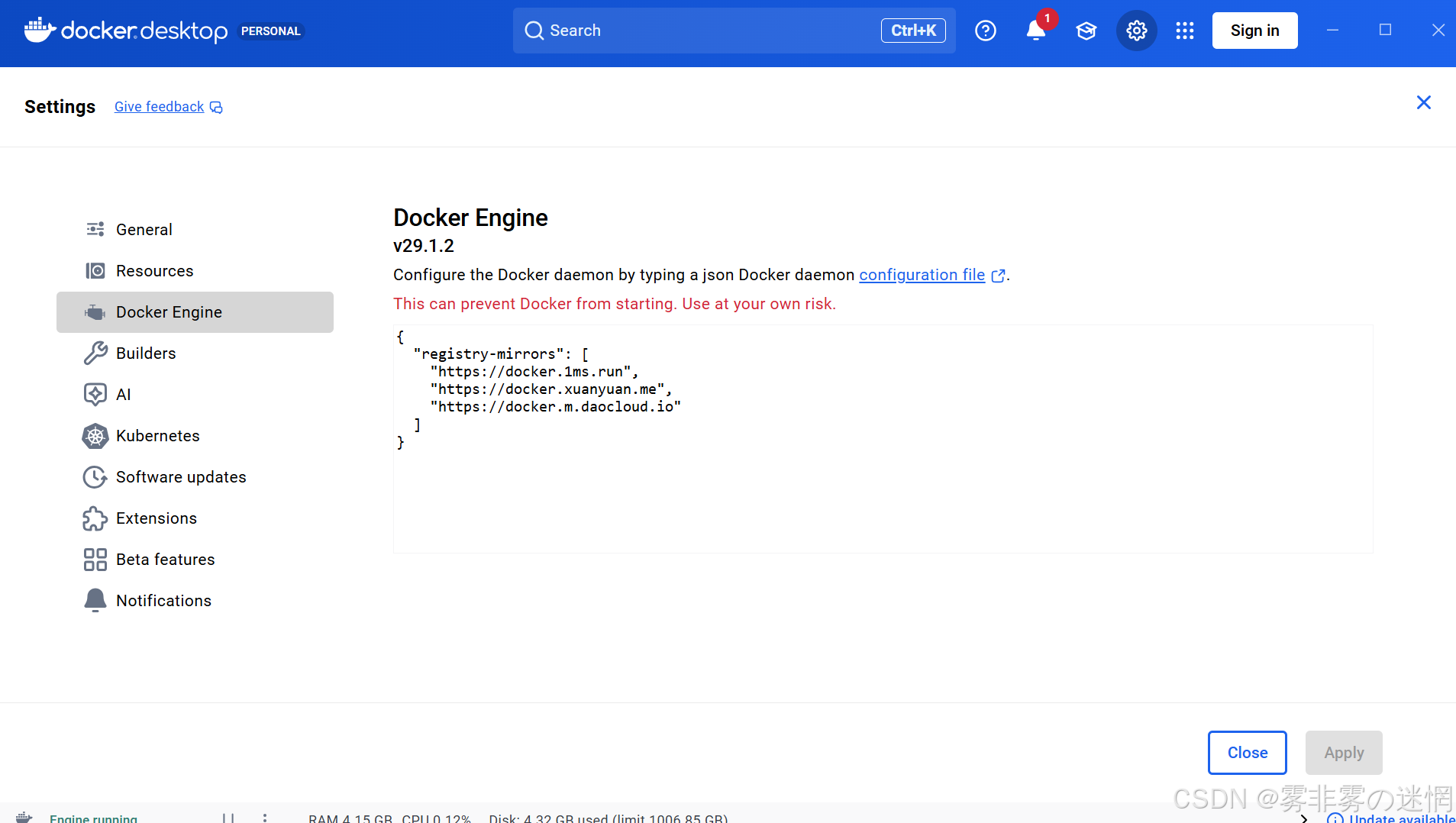This screenshot has width=1456, height=823.
Task: Click the docker.m.daocloud.io mirror line
Action: (556, 407)
